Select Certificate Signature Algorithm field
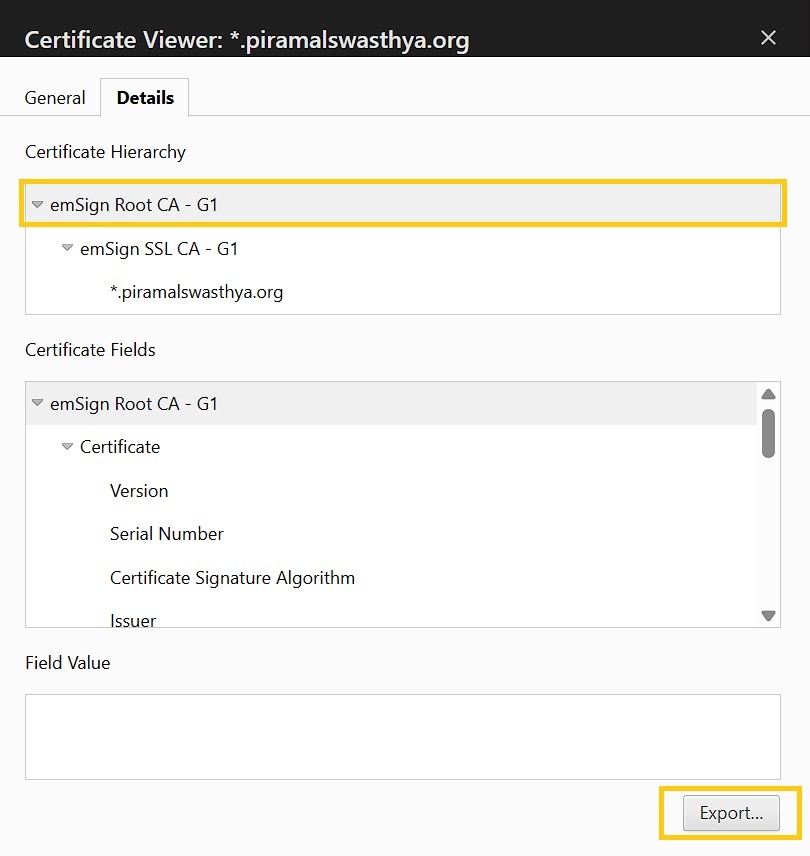This screenshot has height=856, width=810. [x=233, y=578]
